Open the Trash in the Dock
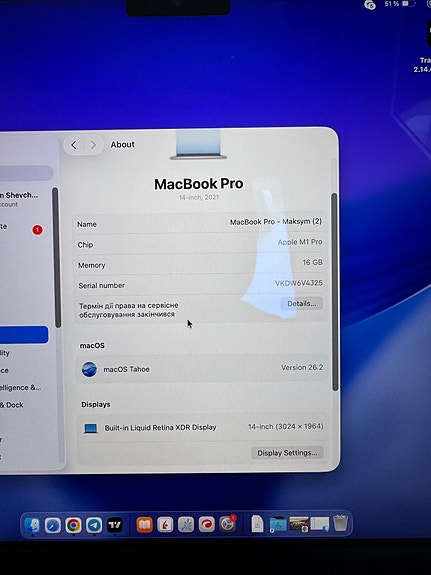This screenshot has height=575, width=431. pyautogui.click(x=340, y=523)
